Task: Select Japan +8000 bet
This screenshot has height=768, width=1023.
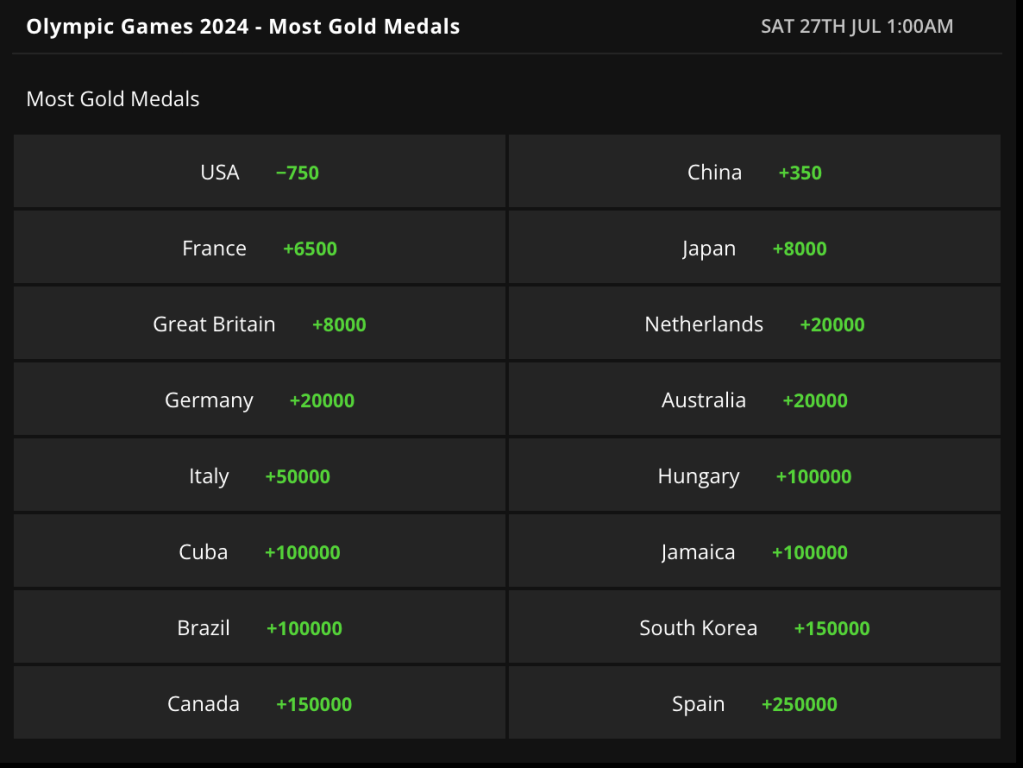Action: [x=754, y=247]
